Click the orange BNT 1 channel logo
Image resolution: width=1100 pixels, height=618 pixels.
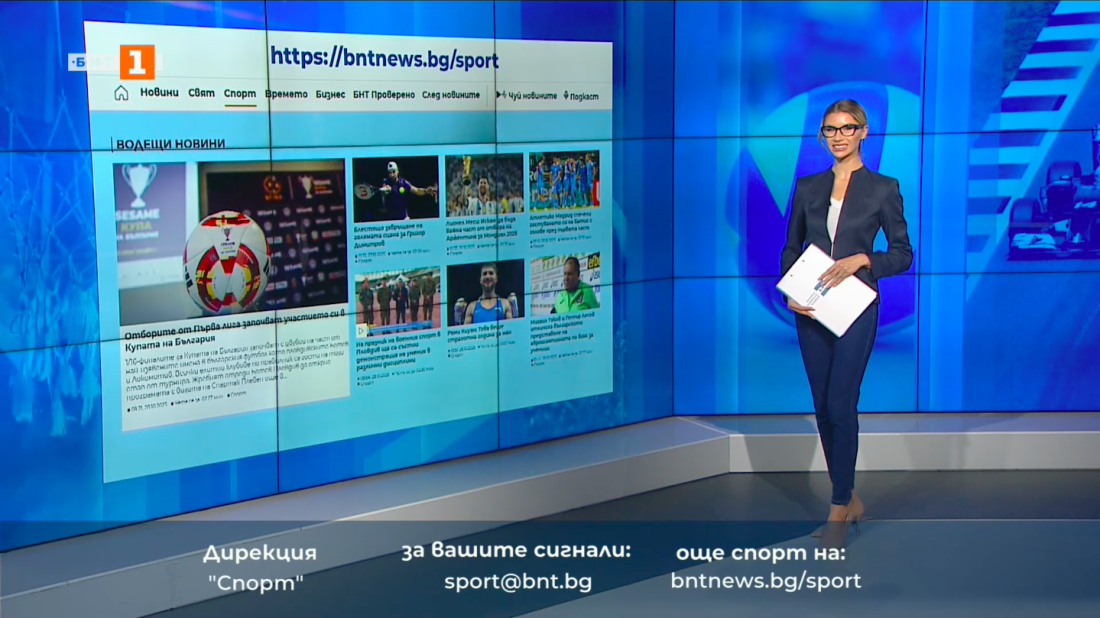pyautogui.click(x=137, y=62)
